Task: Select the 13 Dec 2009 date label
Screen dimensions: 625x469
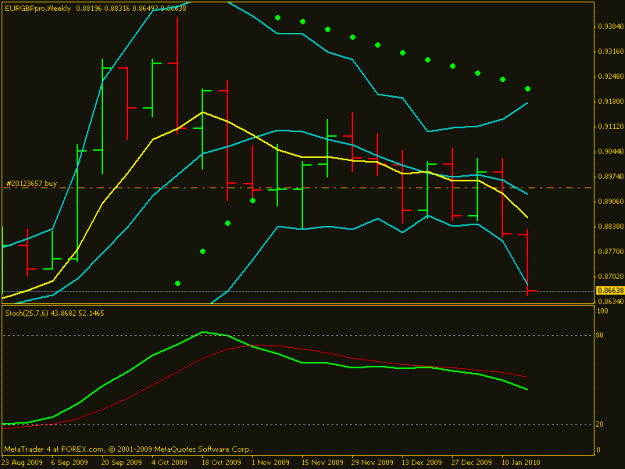Action: tap(422, 463)
